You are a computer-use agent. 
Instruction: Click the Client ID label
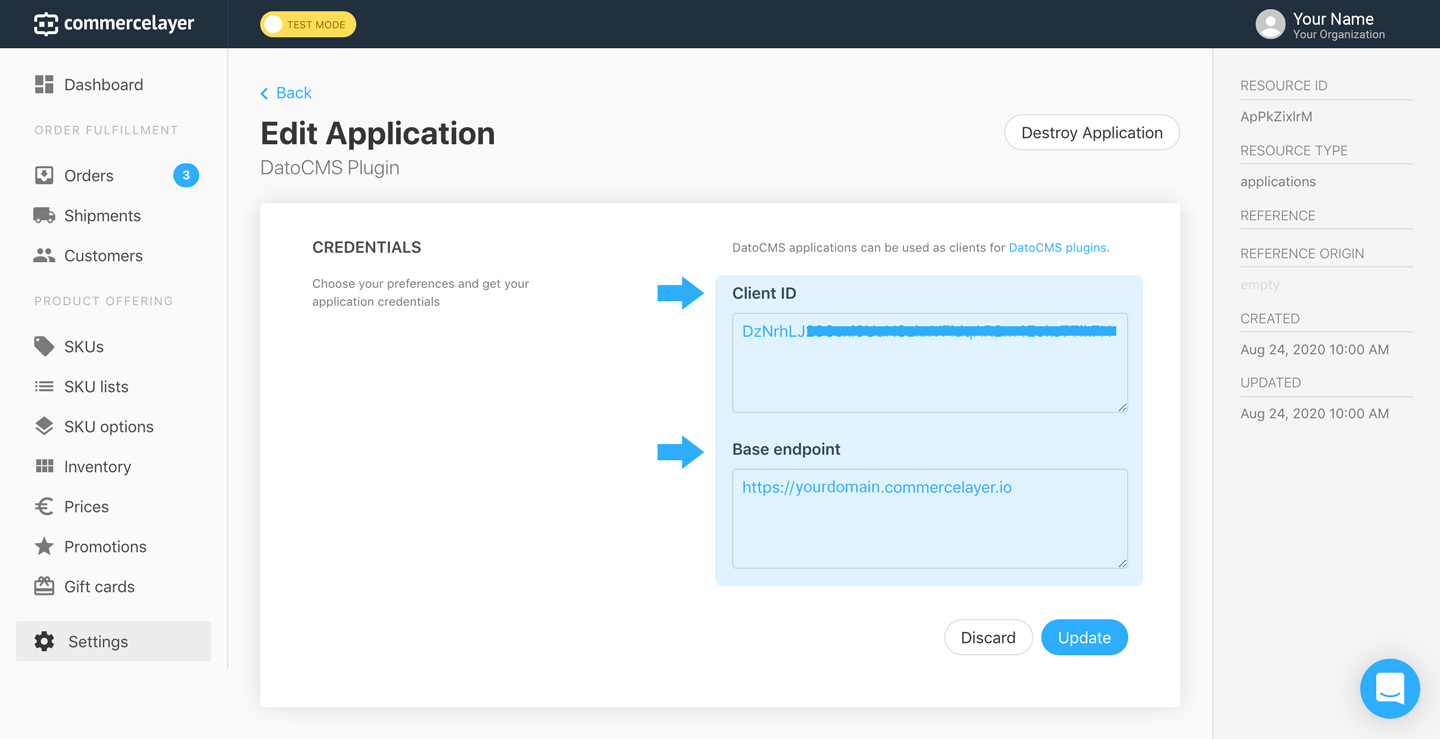764,293
